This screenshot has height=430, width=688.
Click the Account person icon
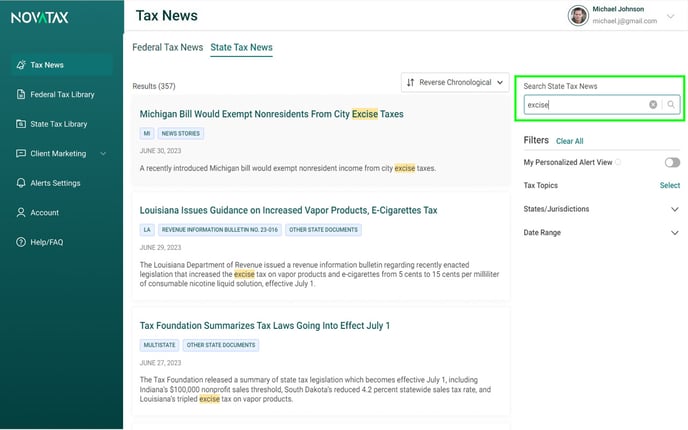point(21,212)
